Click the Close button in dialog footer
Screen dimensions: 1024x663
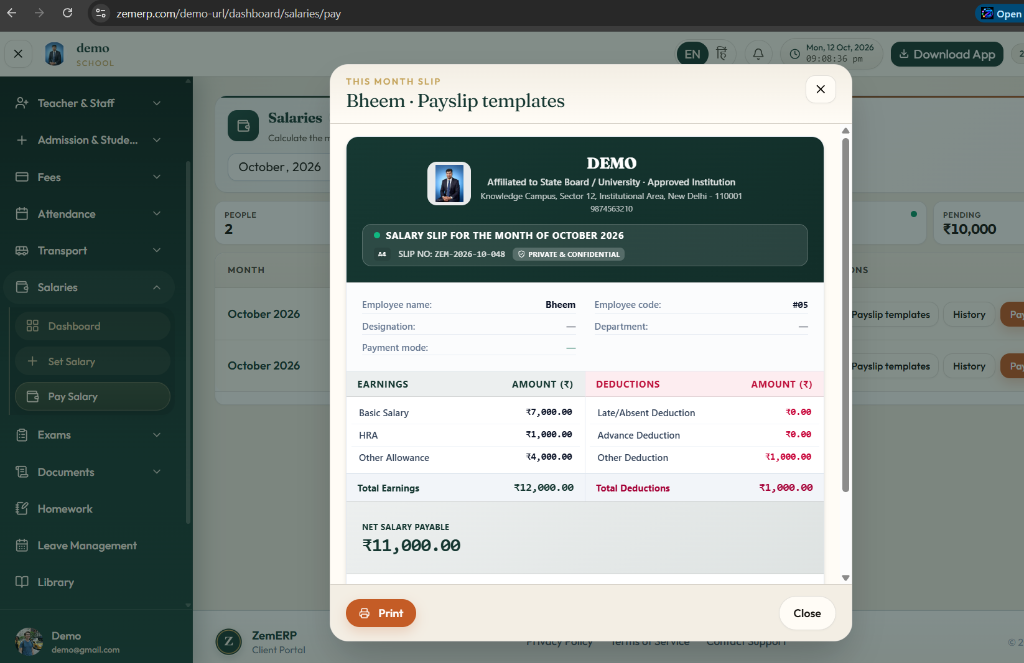click(x=807, y=613)
